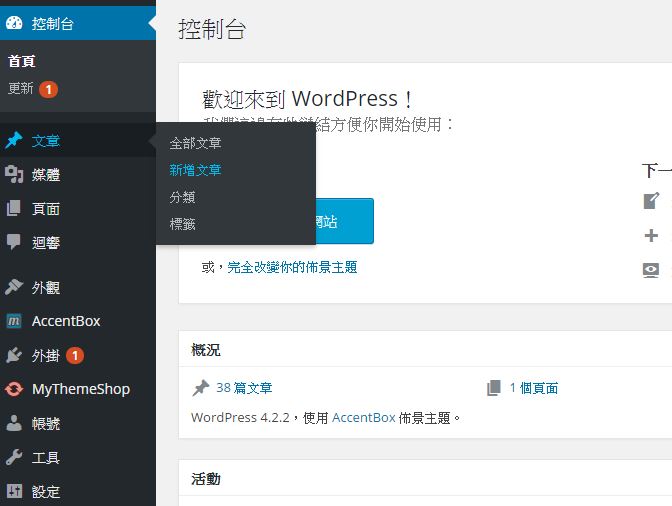
Task: Click pages icon next to 1 個頁面
Action: [x=494, y=388]
